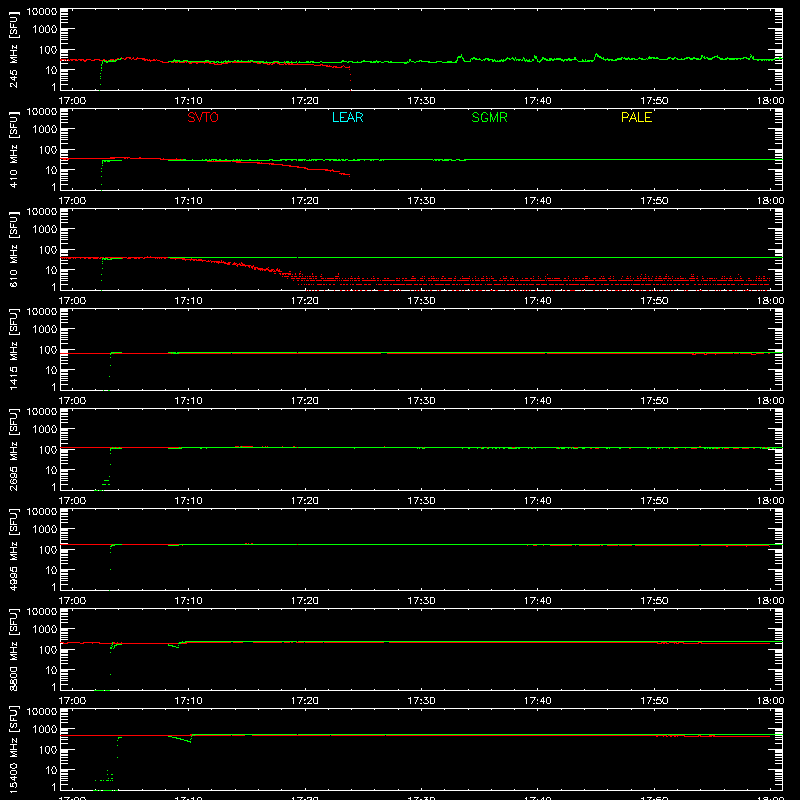Viewport: 800px width, 800px height.
Task: Click the 17:10 tick under the 4995 MHz plot
Action: coord(188,601)
